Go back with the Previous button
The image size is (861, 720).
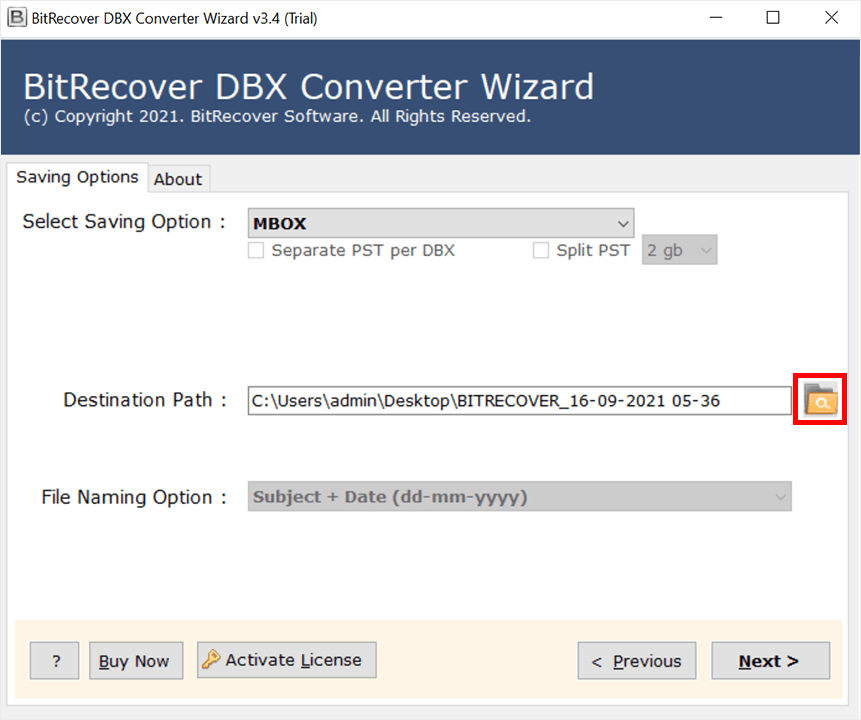pos(637,661)
